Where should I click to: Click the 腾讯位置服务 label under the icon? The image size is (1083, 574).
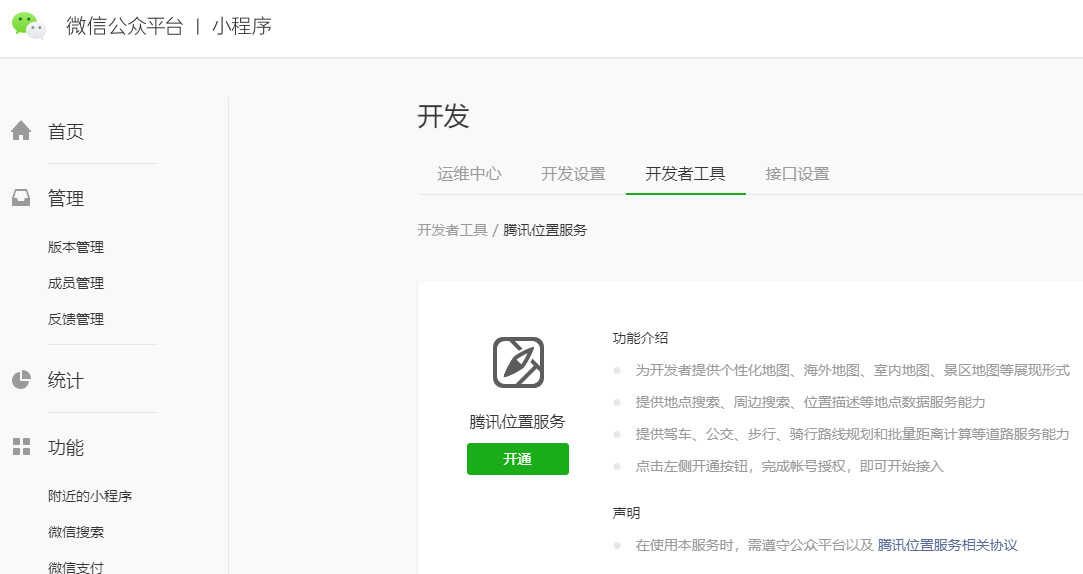click(517, 421)
